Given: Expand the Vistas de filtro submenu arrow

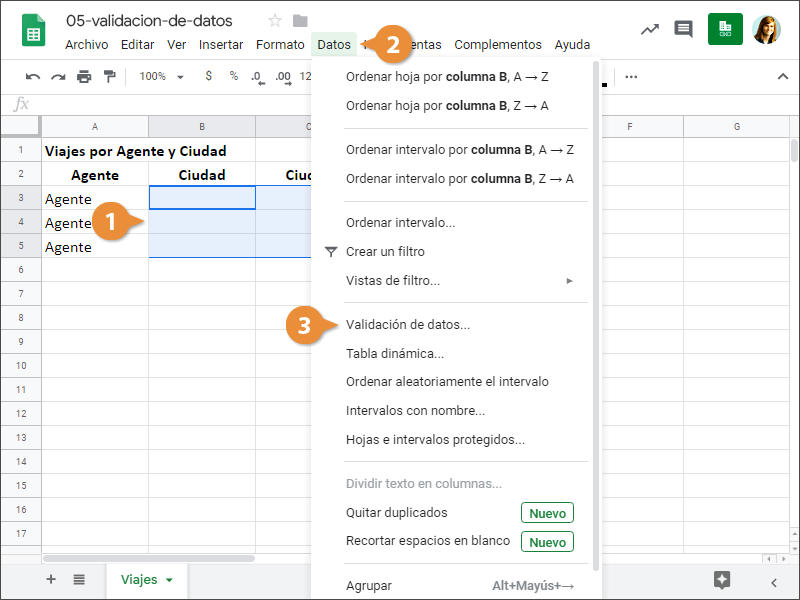Looking at the screenshot, I should coord(569,281).
